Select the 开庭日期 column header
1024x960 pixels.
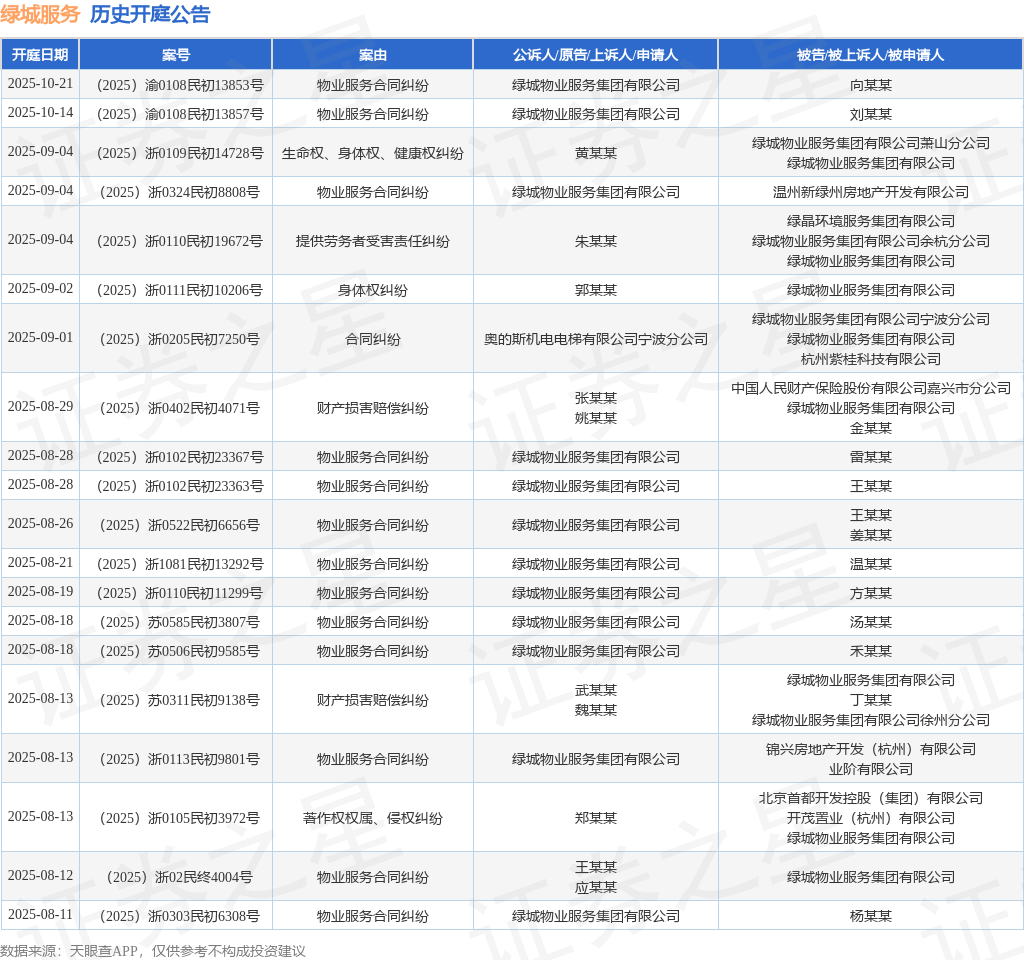(40, 55)
